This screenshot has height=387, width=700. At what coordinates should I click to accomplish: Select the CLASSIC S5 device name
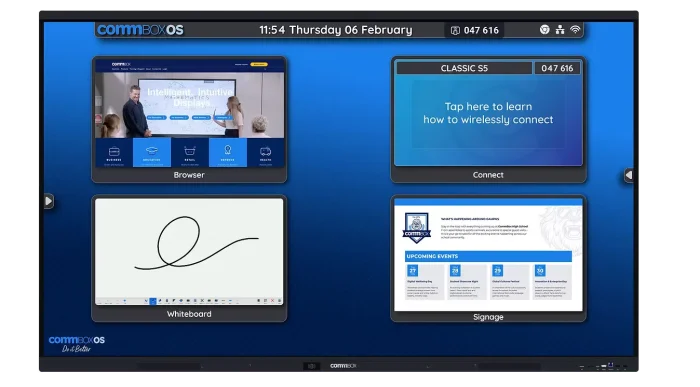[x=464, y=68]
